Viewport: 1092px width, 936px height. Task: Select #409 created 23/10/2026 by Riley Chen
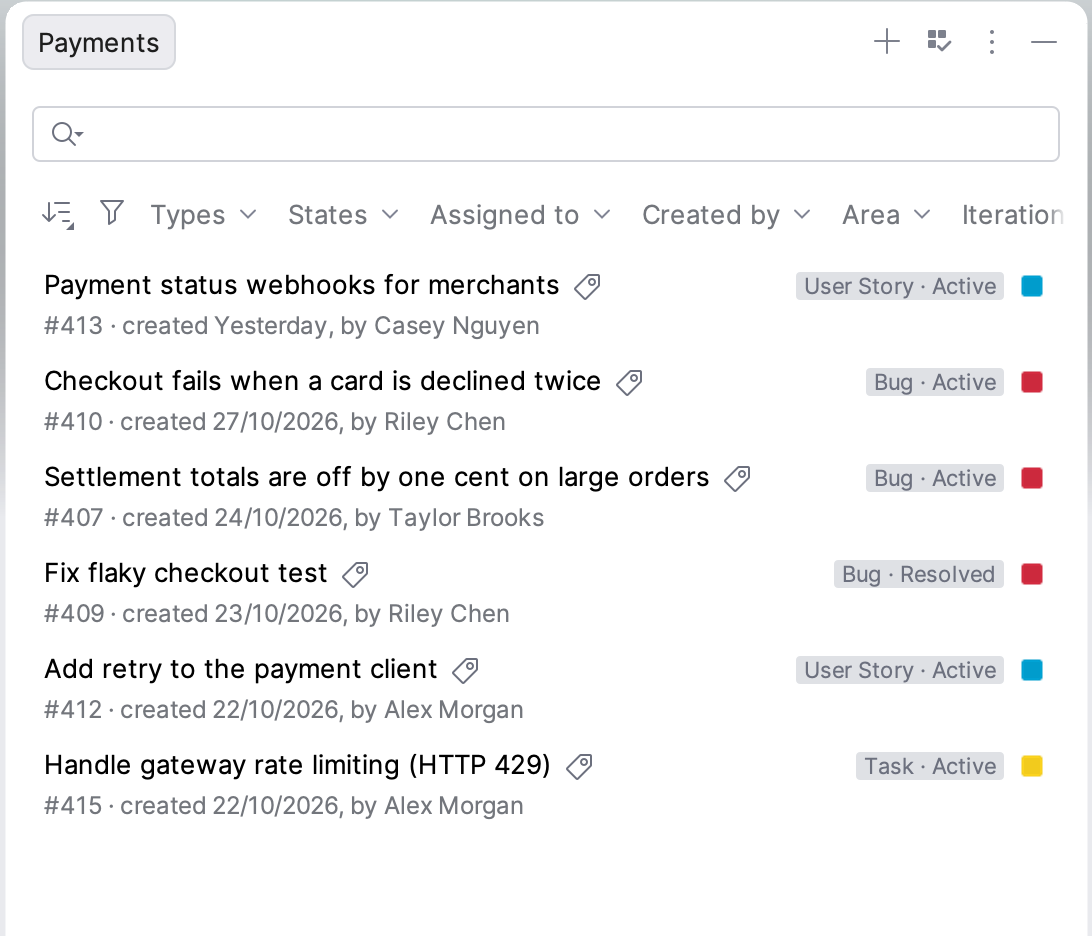[276, 614]
